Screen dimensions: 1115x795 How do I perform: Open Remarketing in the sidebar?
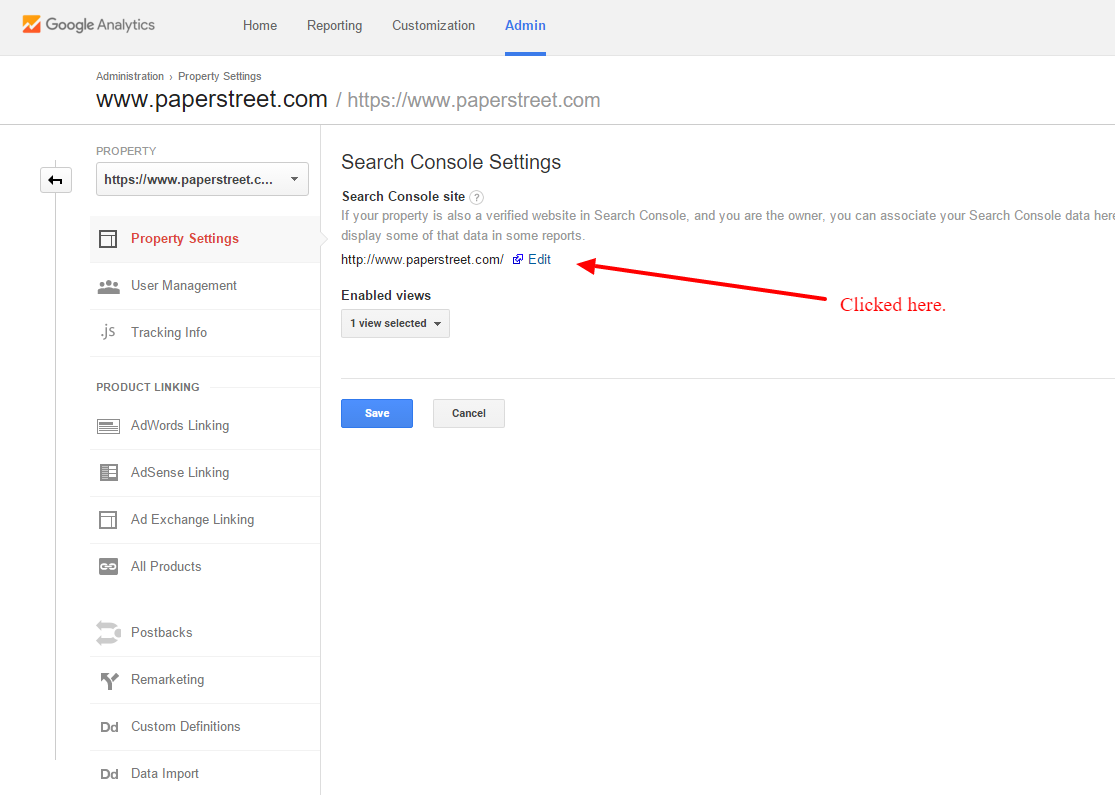click(x=205, y=680)
